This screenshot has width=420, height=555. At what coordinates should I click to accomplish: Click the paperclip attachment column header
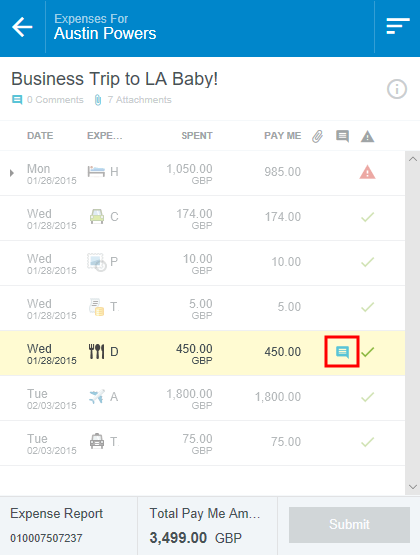[317, 136]
